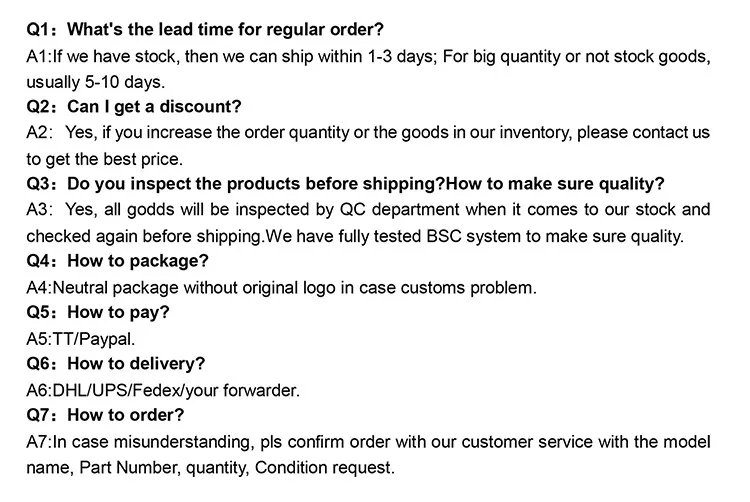
Task: Select the Q3 product inspection question heading
Action: (x=345, y=184)
